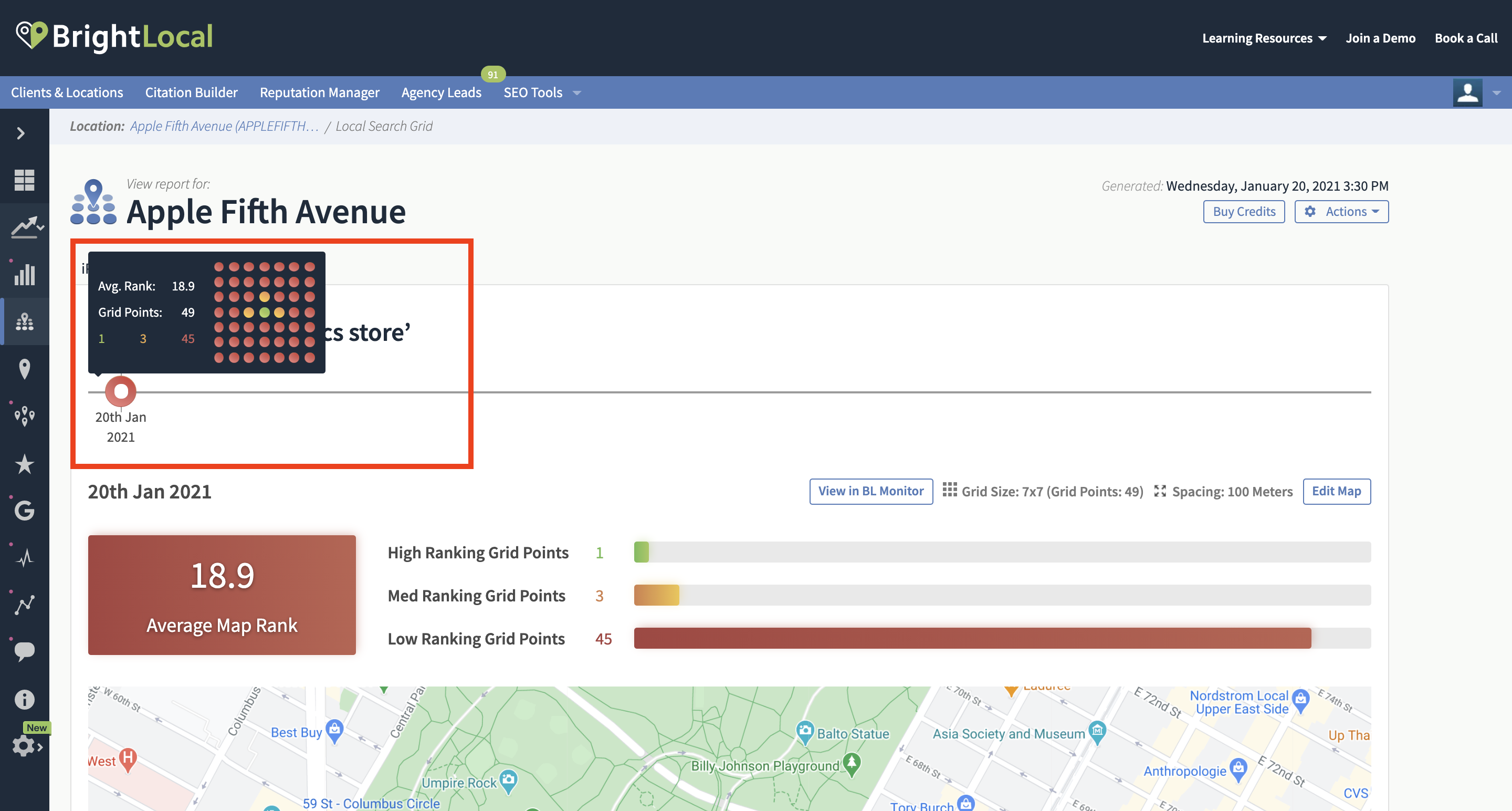
Task: Expand the left sidebar with the chevron arrow
Action: [21, 133]
